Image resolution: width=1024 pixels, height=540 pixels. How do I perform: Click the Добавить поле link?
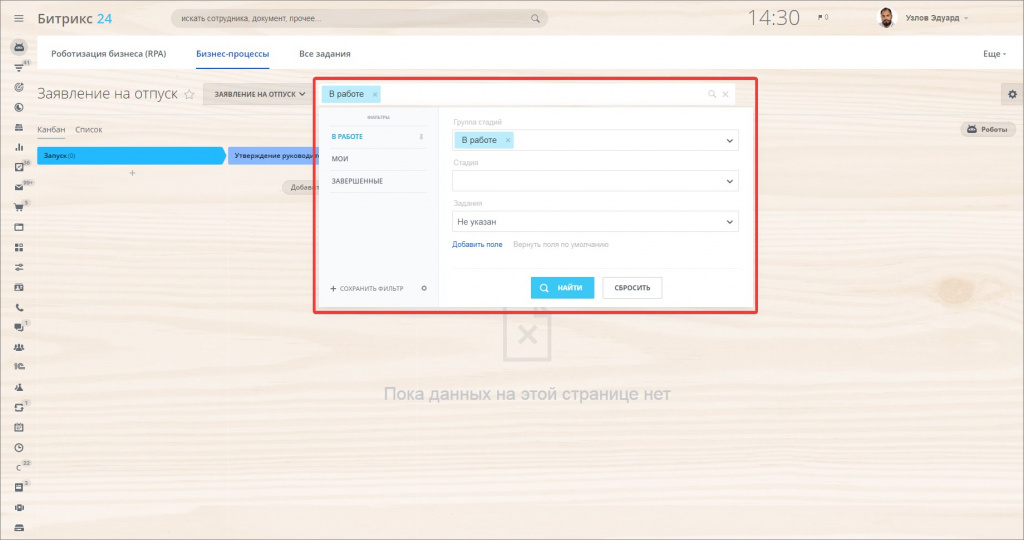tap(477, 244)
